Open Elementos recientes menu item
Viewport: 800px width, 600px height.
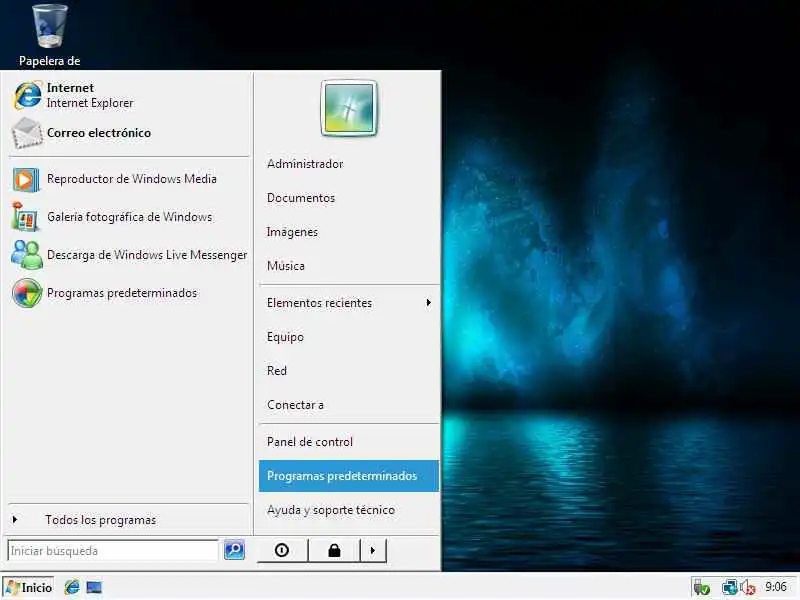point(349,303)
